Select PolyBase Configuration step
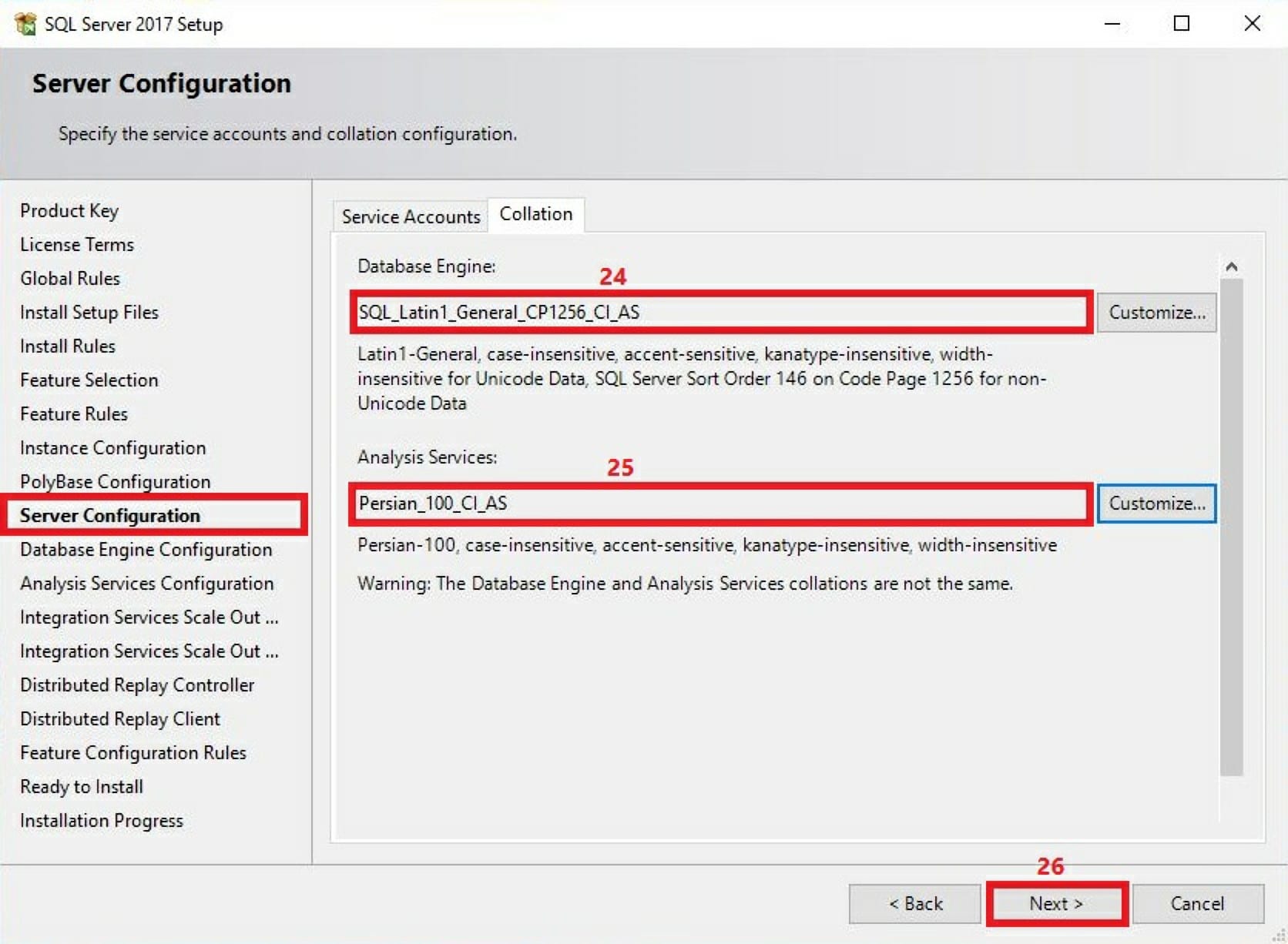 pyautogui.click(x=116, y=481)
